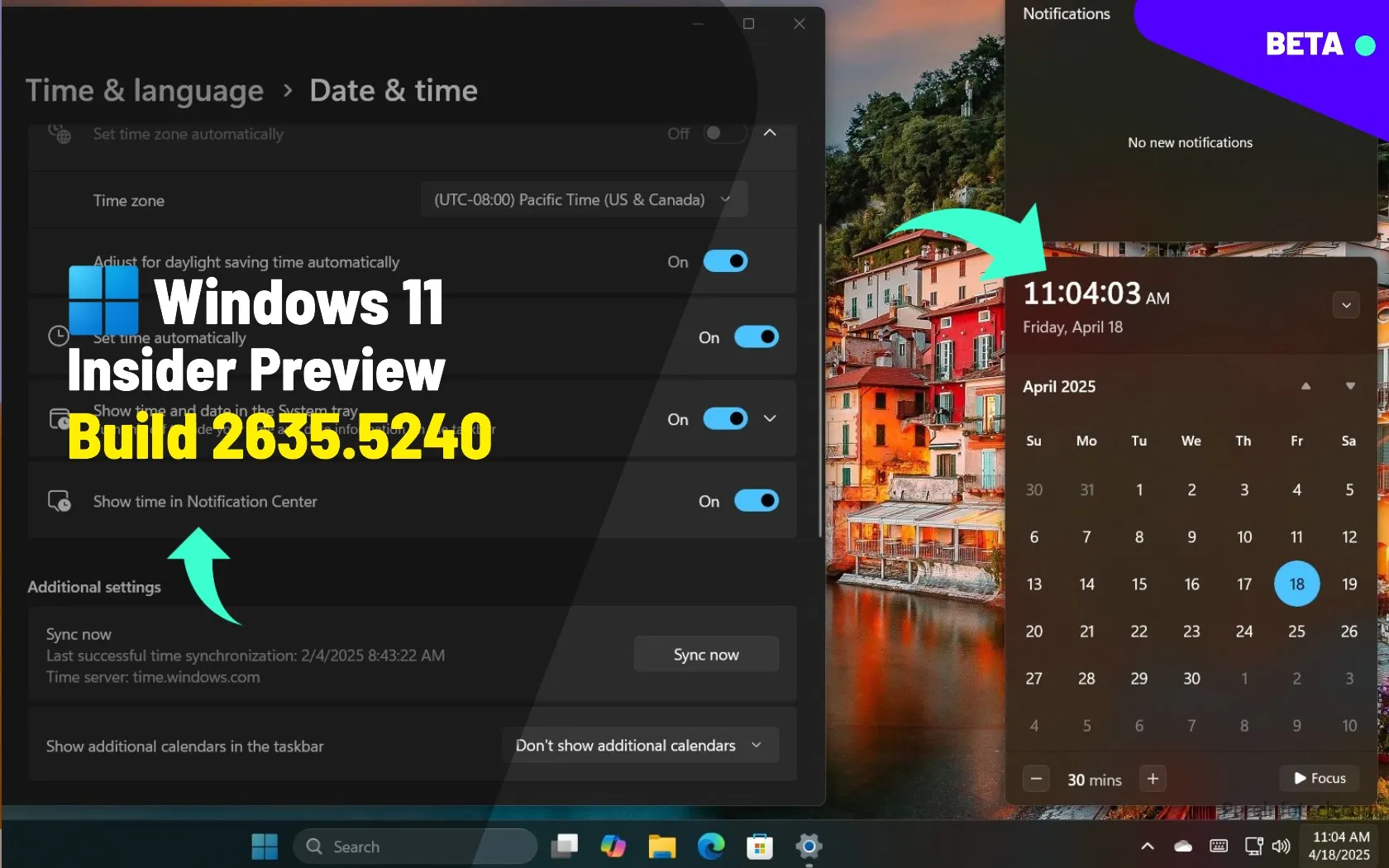Viewport: 1389px width, 868px height.
Task: Open the Microsoft Edge browser from the taskbar
Action: (x=712, y=846)
